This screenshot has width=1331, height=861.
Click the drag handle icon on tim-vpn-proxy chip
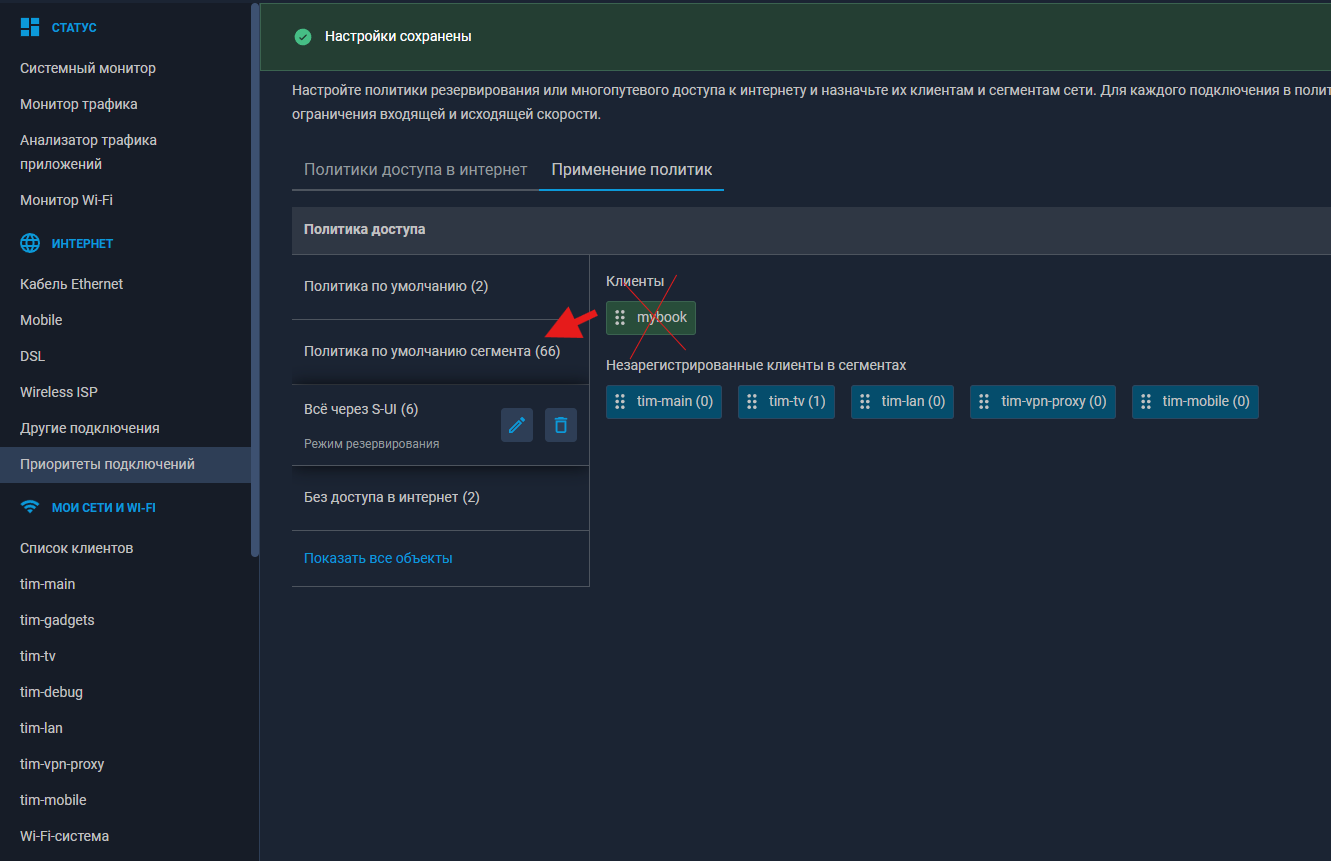984,402
